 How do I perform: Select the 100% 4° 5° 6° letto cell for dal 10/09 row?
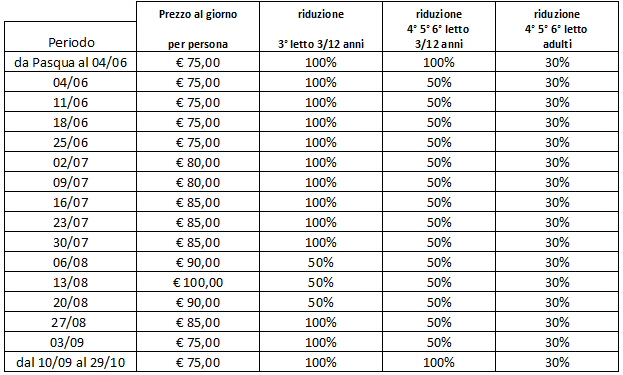(439, 362)
